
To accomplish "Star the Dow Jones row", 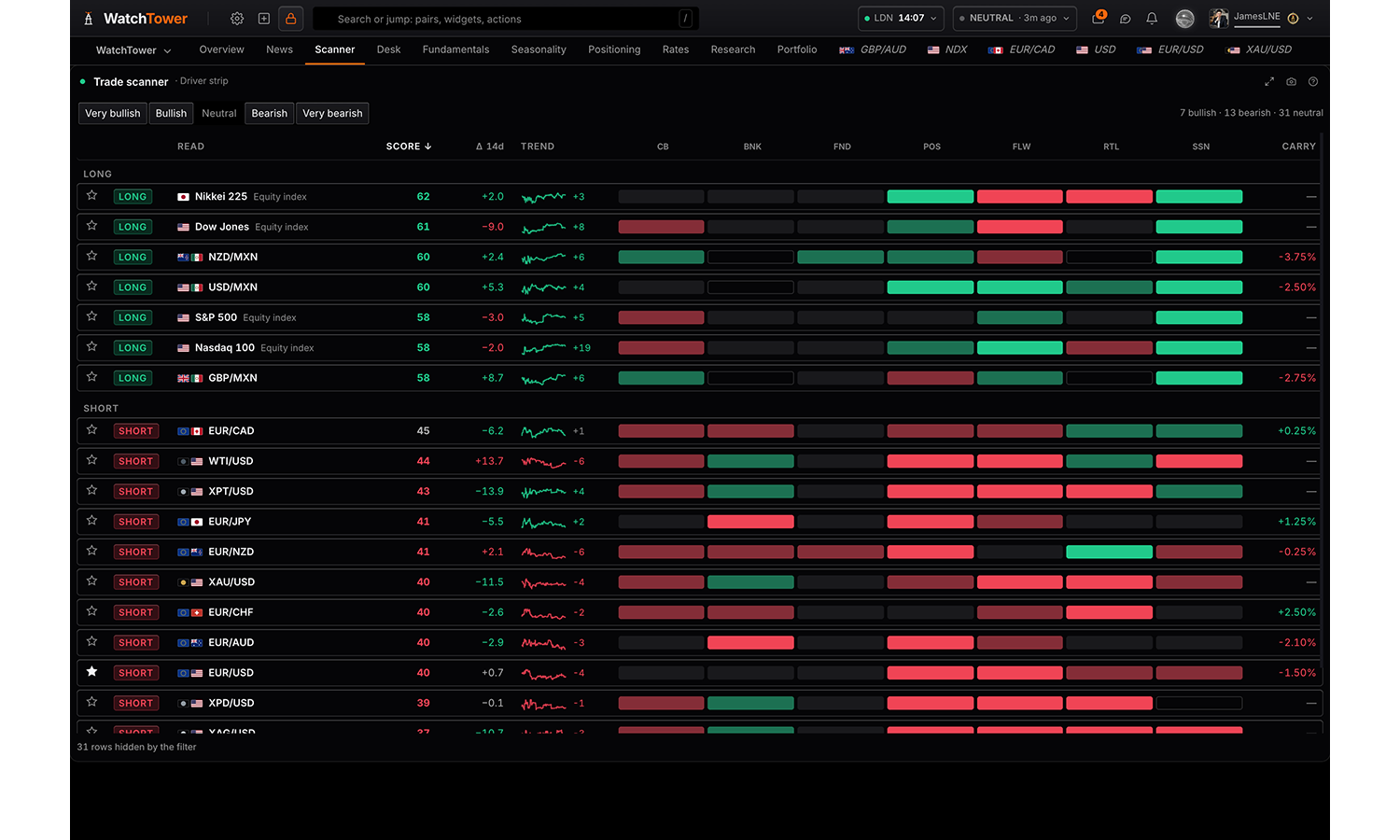I will pos(91,226).
